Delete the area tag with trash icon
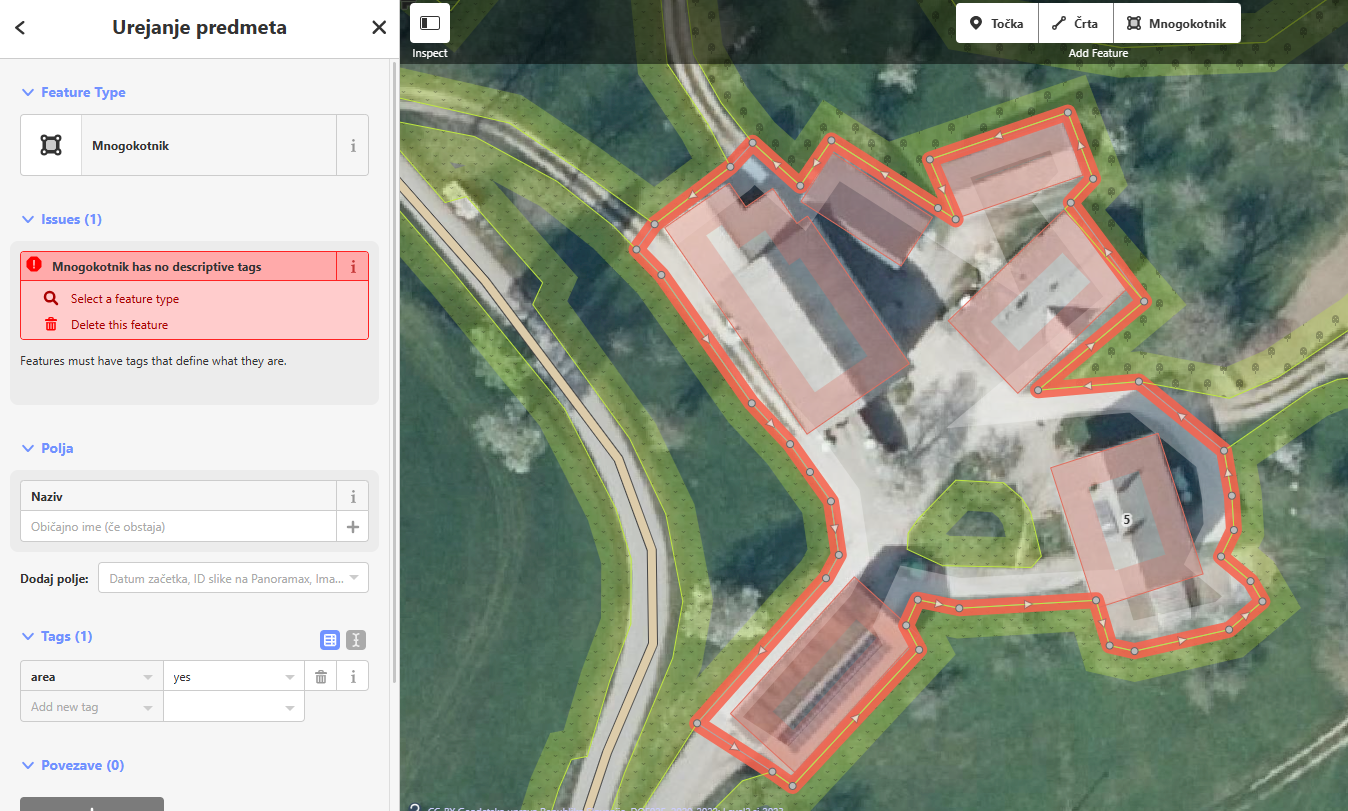This screenshot has width=1348, height=811. pos(321,677)
